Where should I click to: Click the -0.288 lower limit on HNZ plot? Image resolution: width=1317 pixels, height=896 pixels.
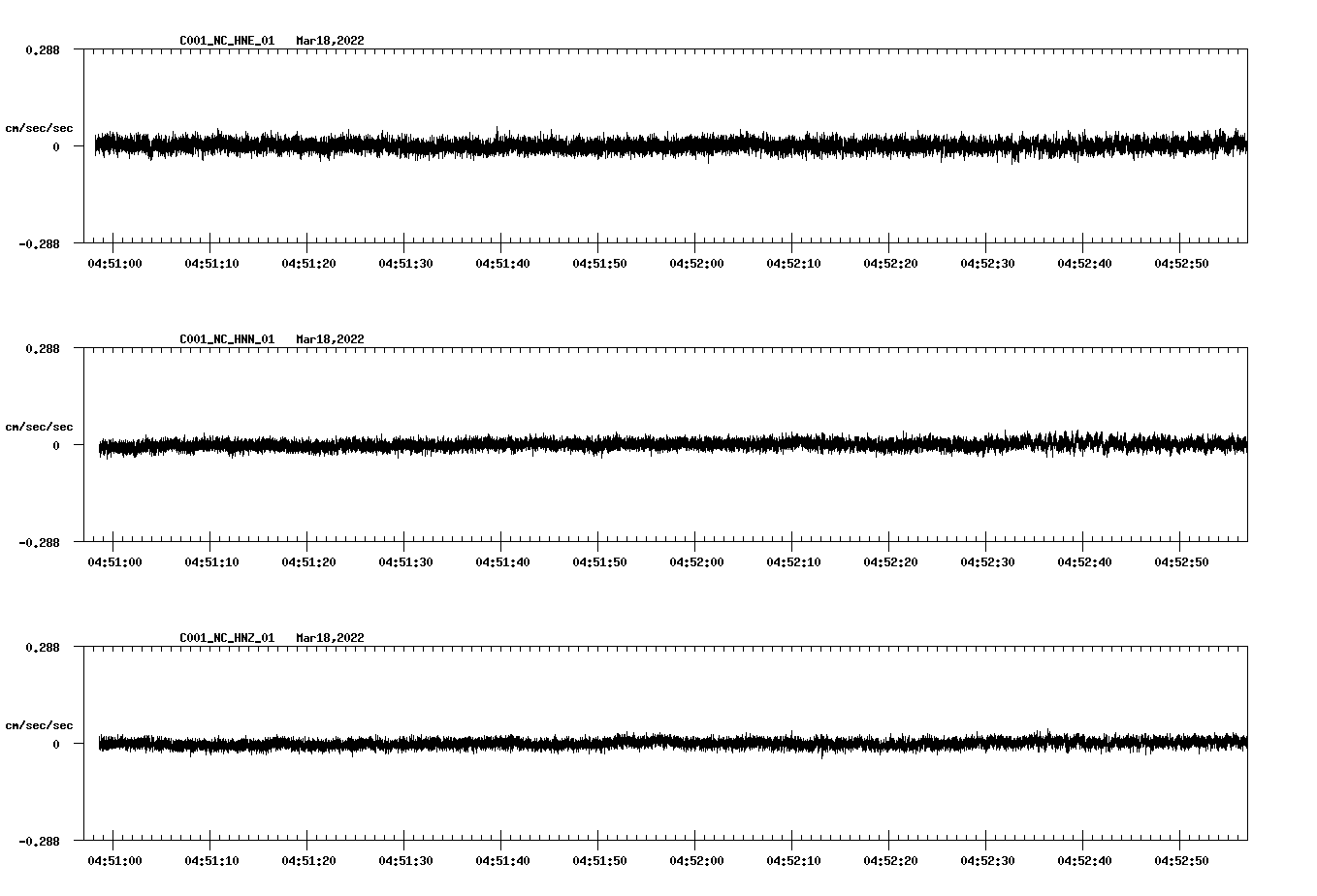pyautogui.click(x=39, y=841)
